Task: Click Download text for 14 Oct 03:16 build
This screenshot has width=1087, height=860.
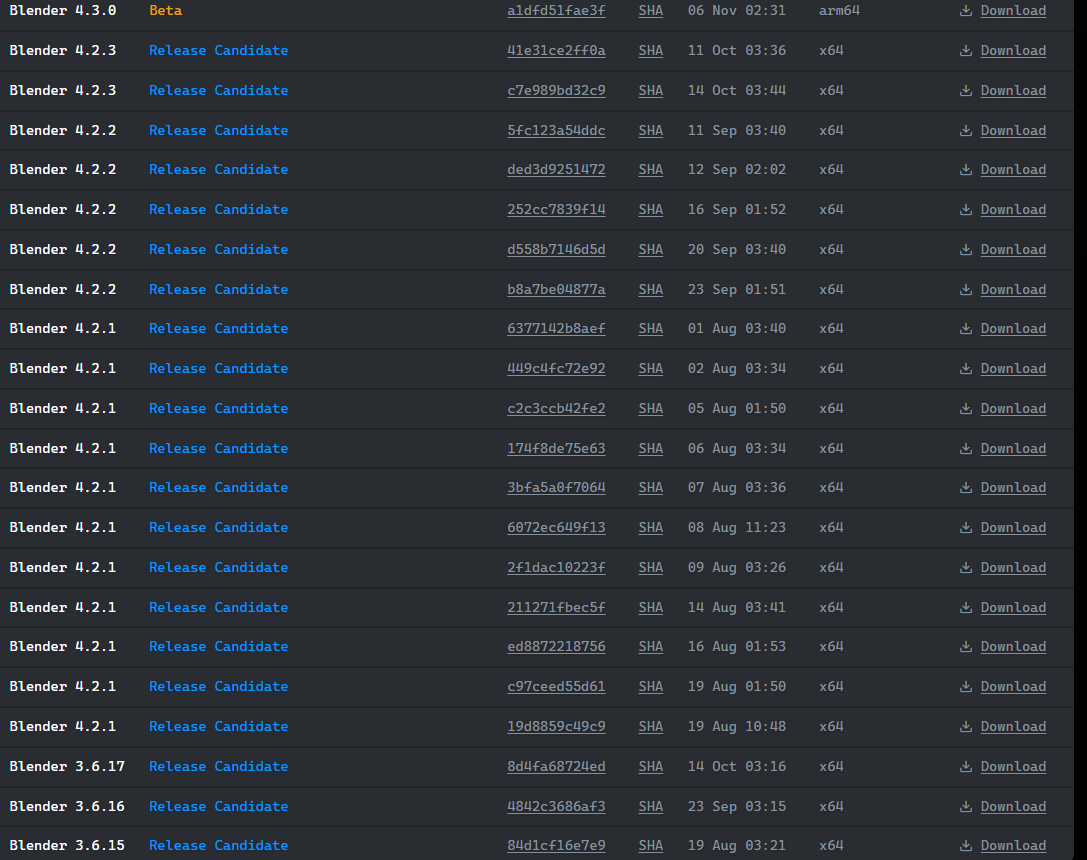Action: 1013,766
